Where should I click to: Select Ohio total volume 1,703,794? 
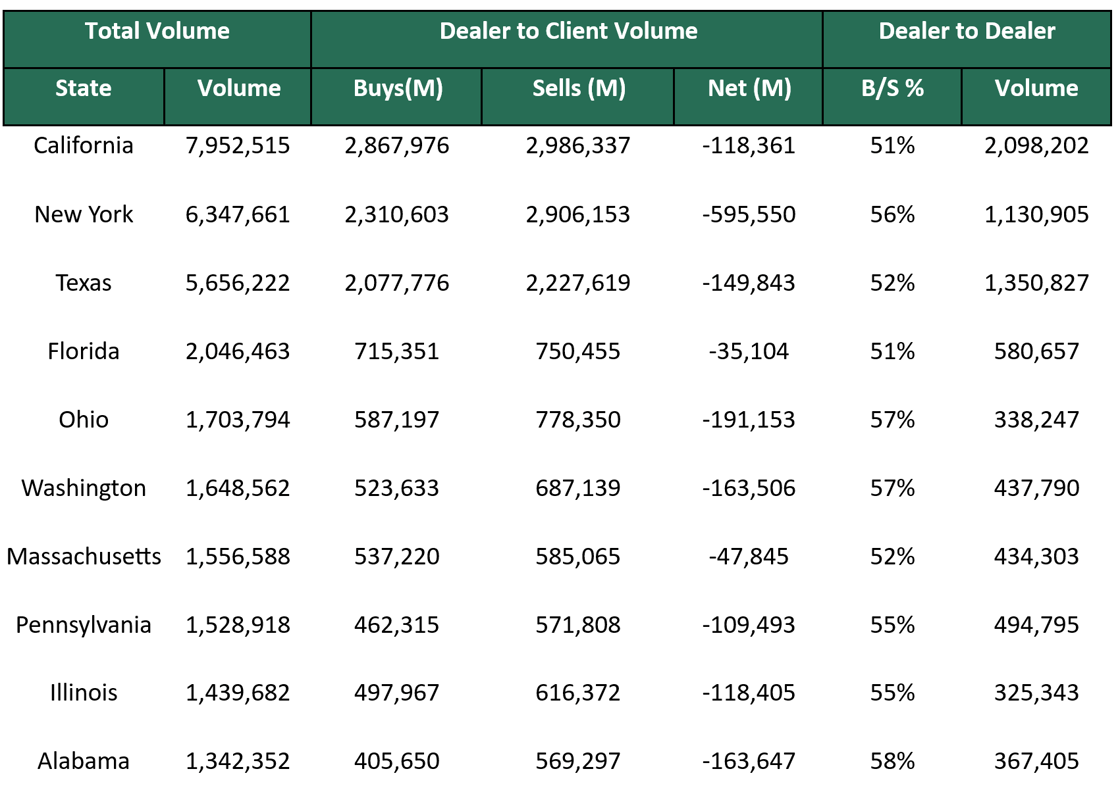[x=238, y=419]
